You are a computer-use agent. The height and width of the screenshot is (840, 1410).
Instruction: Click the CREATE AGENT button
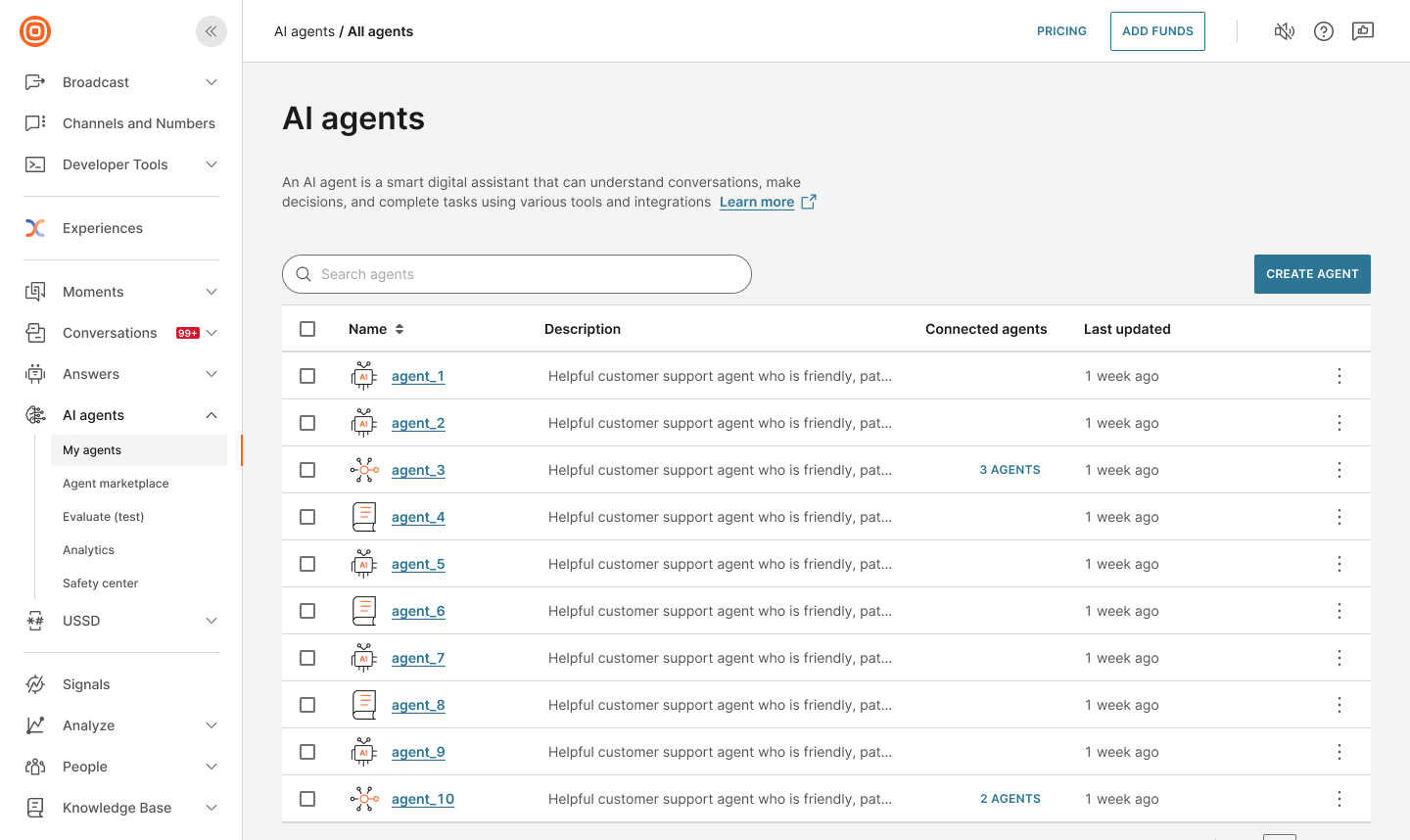click(1312, 273)
